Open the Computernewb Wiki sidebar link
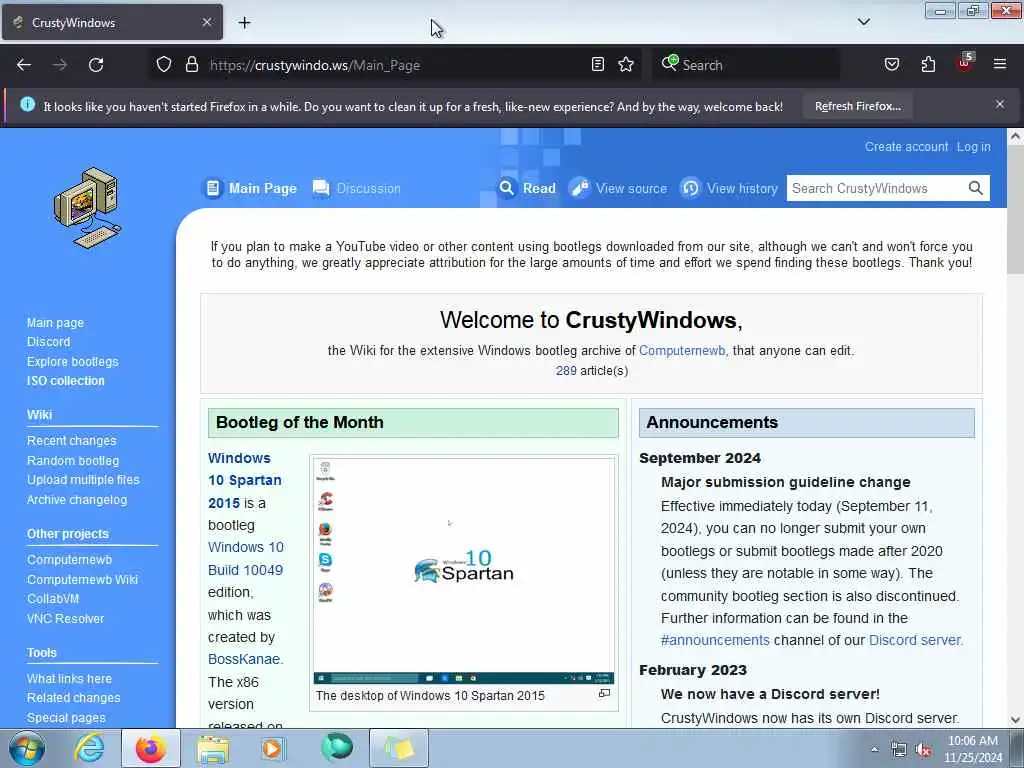Screen dimensions: 1024x768 point(82,579)
